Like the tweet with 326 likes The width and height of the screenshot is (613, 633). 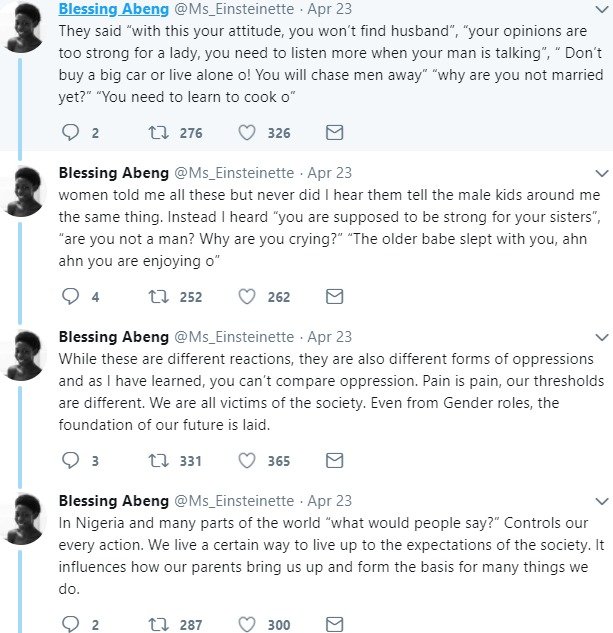[x=246, y=132]
